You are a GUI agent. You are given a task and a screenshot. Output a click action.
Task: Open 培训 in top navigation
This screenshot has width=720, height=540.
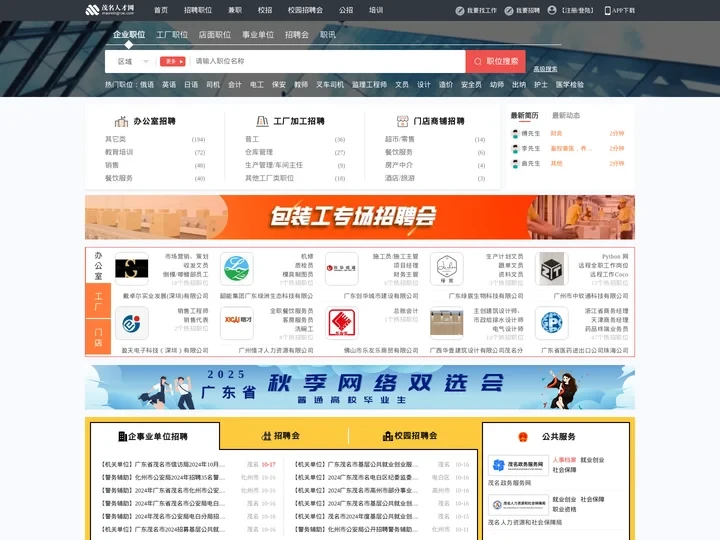tap(376, 10)
